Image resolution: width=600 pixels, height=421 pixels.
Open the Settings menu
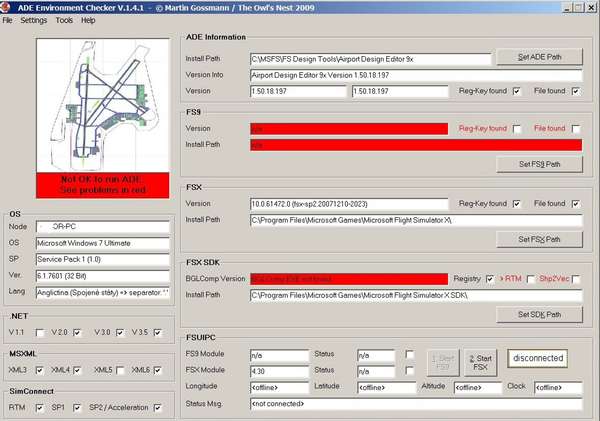[x=34, y=20]
